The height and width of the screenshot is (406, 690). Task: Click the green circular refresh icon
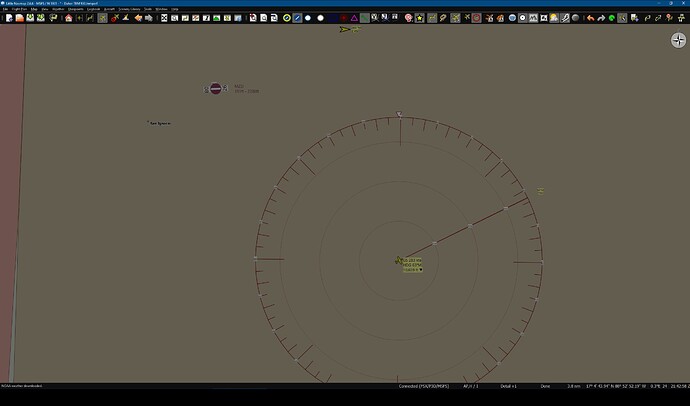pos(612,18)
